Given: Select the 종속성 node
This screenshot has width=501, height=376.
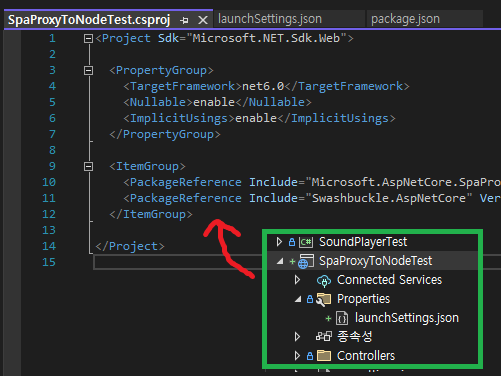Looking at the screenshot, I should [355, 336].
